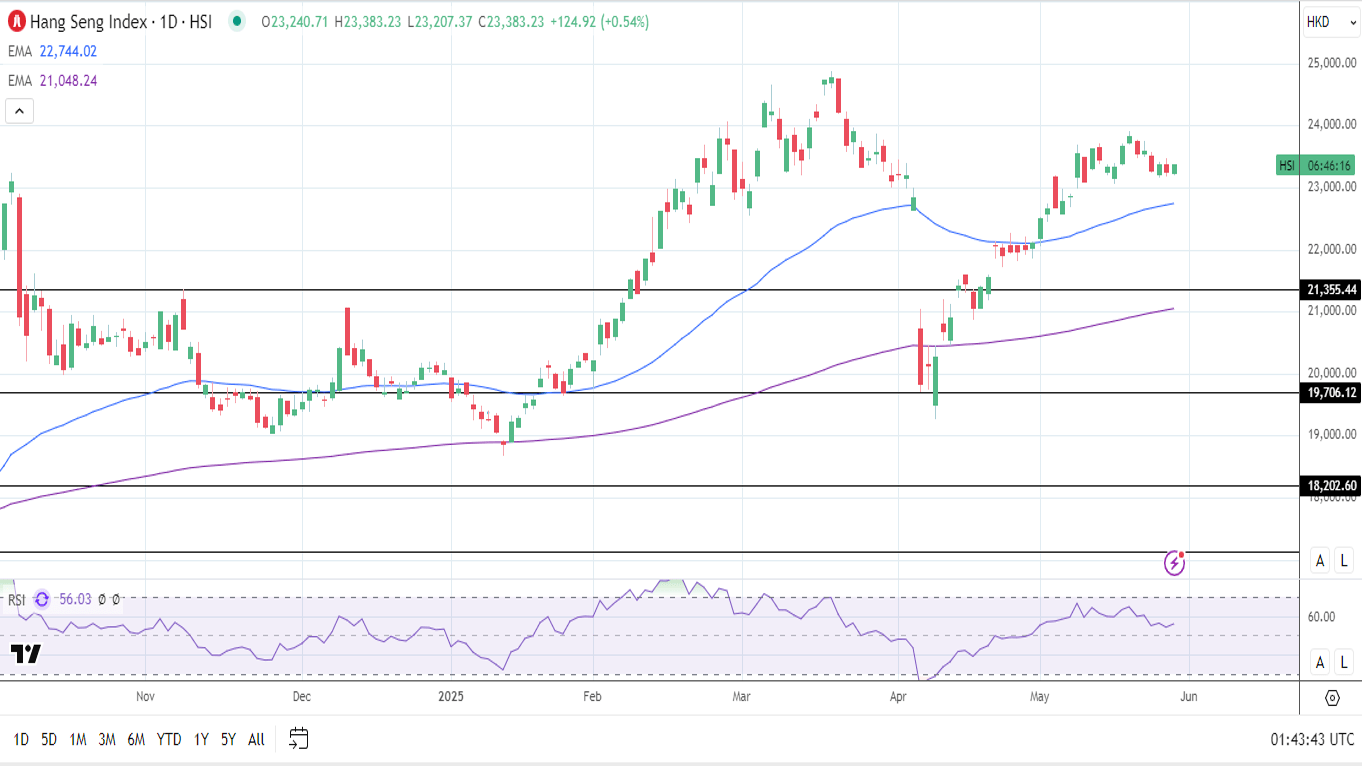
Task: Select the 3M time range
Action: click(x=107, y=740)
